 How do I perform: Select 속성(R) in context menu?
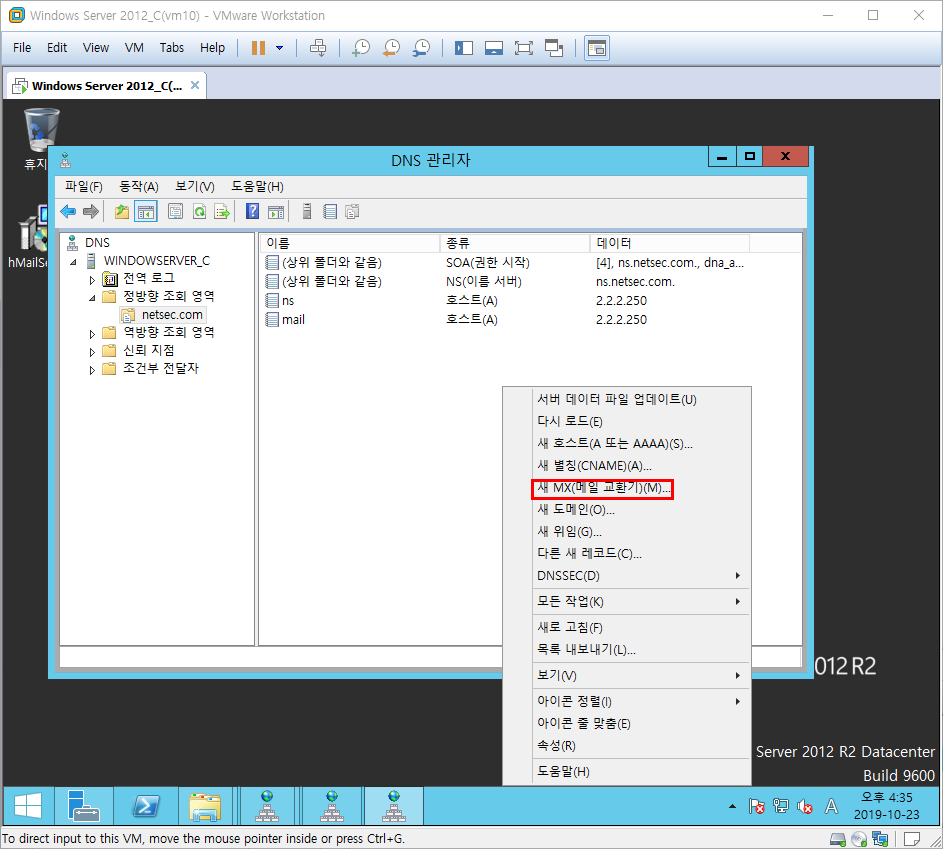click(x=641, y=746)
